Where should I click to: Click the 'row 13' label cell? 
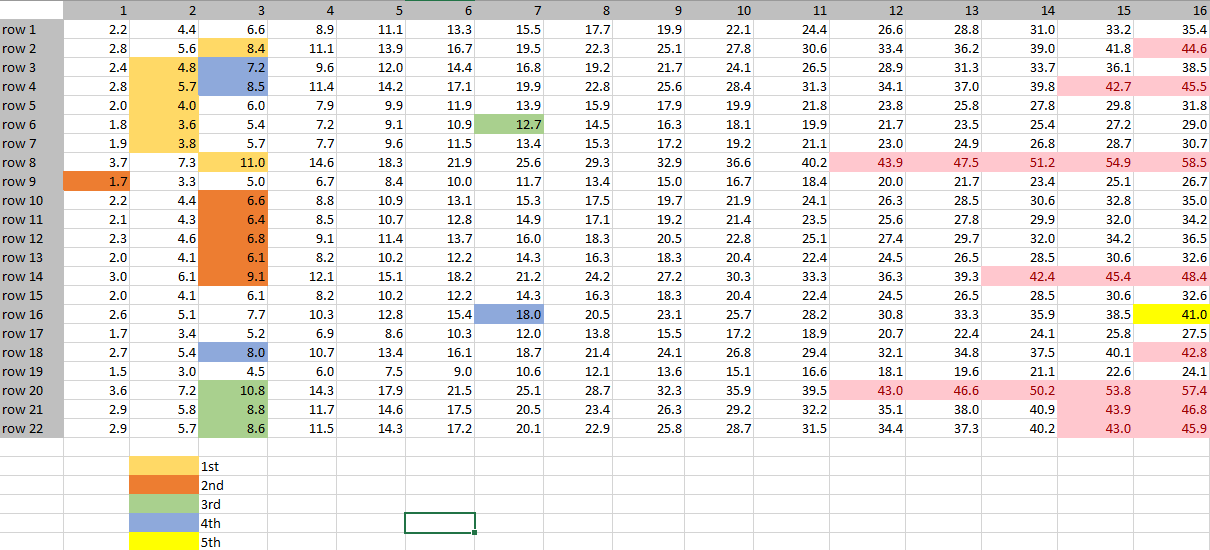click(x=31, y=257)
